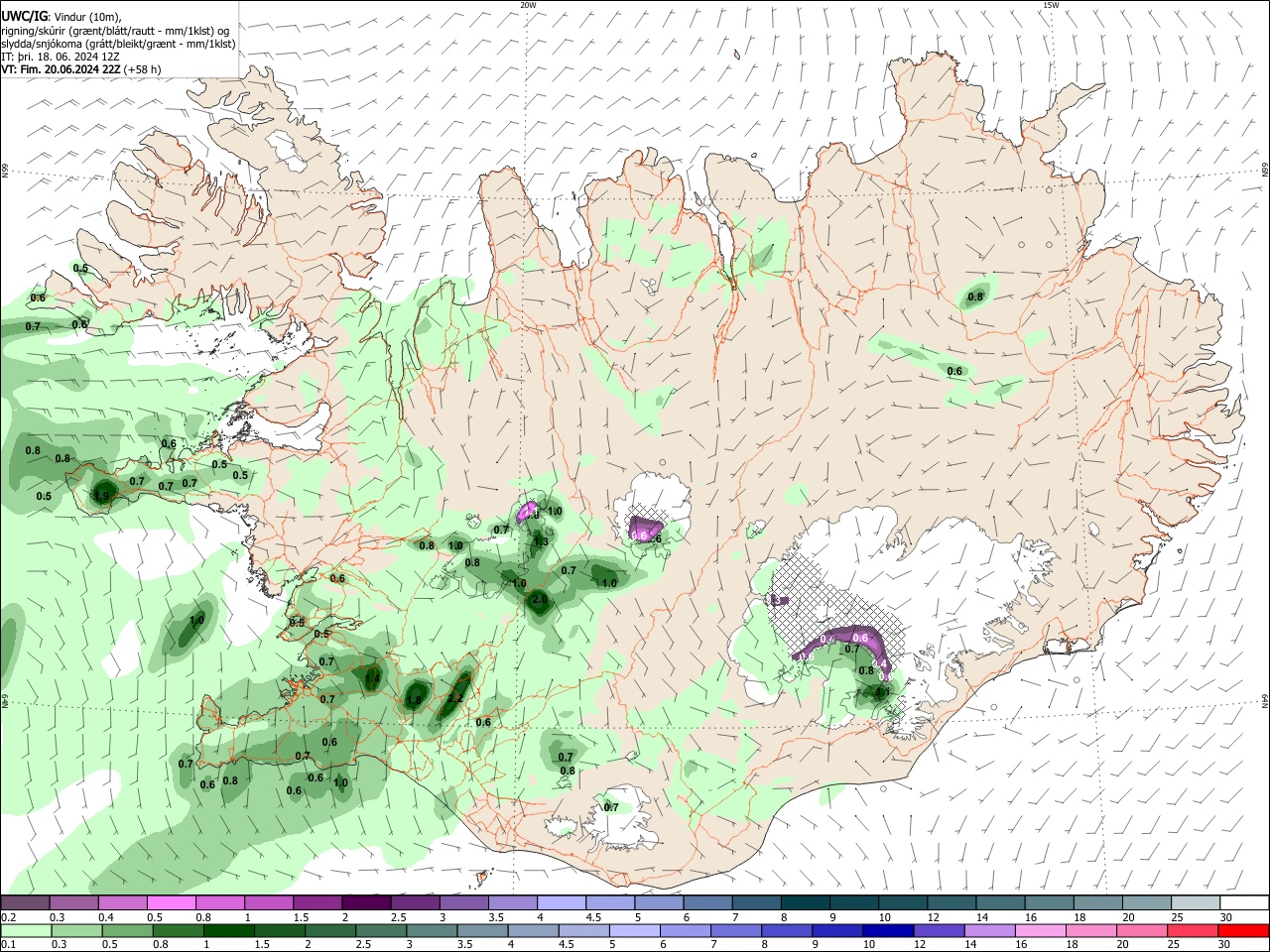Click the '15W' longitude label

coord(1051,5)
